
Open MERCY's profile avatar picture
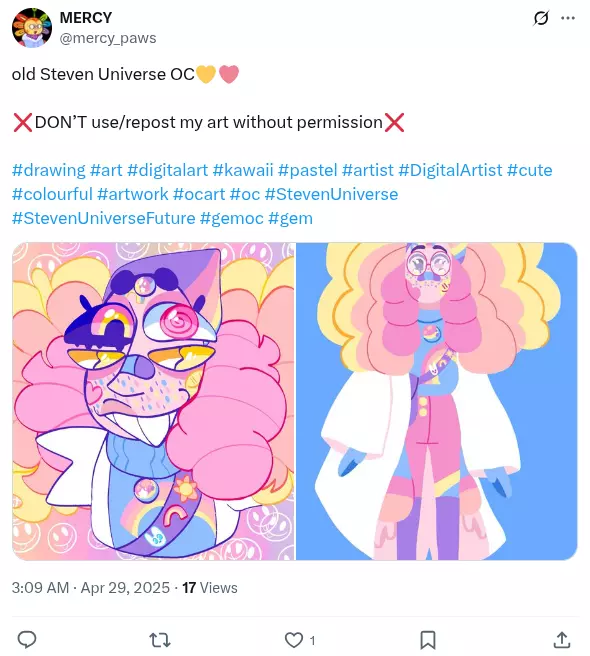pyautogui.click(x=32, y=28)
